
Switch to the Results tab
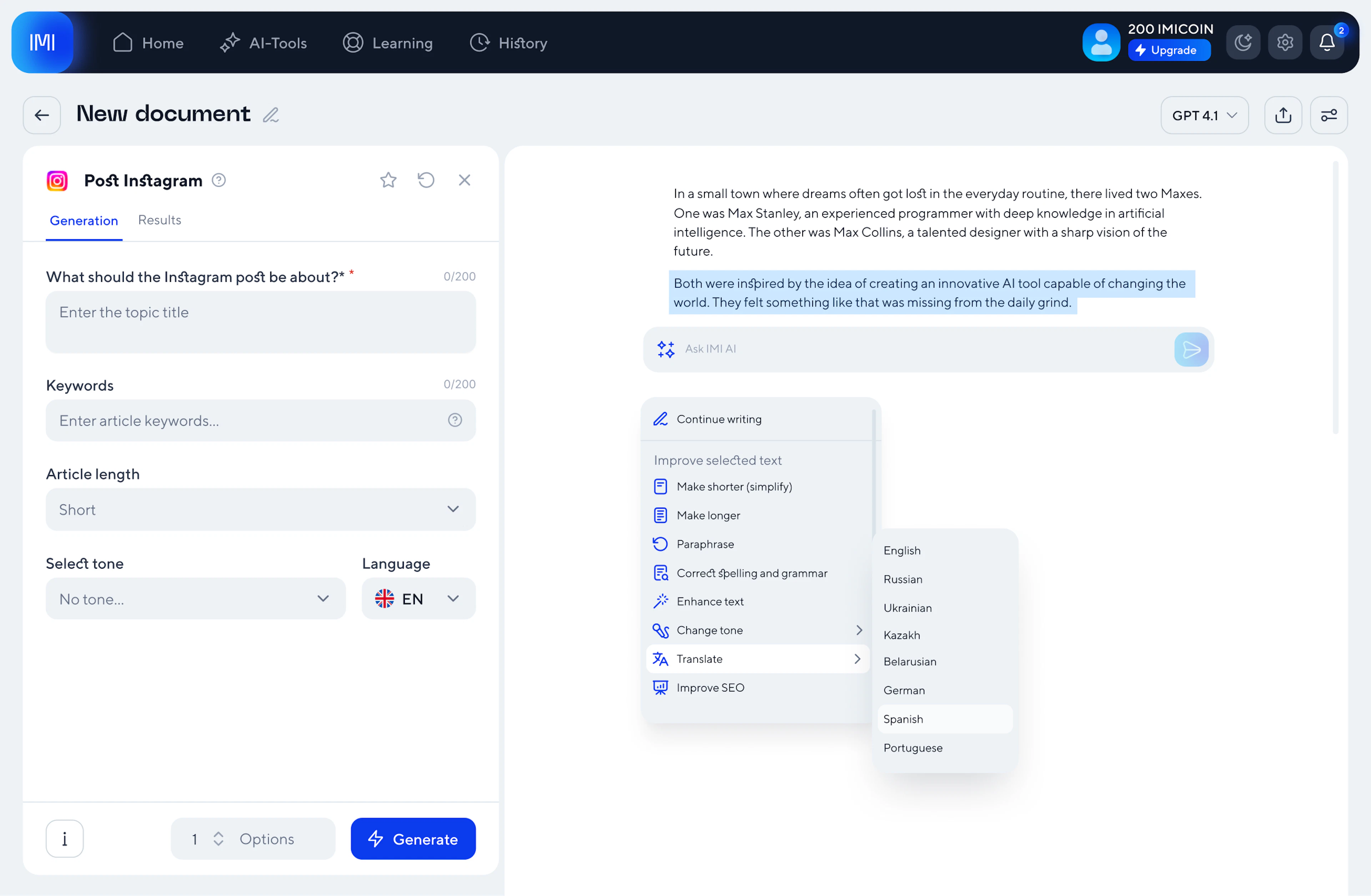[x=159, y=220]
